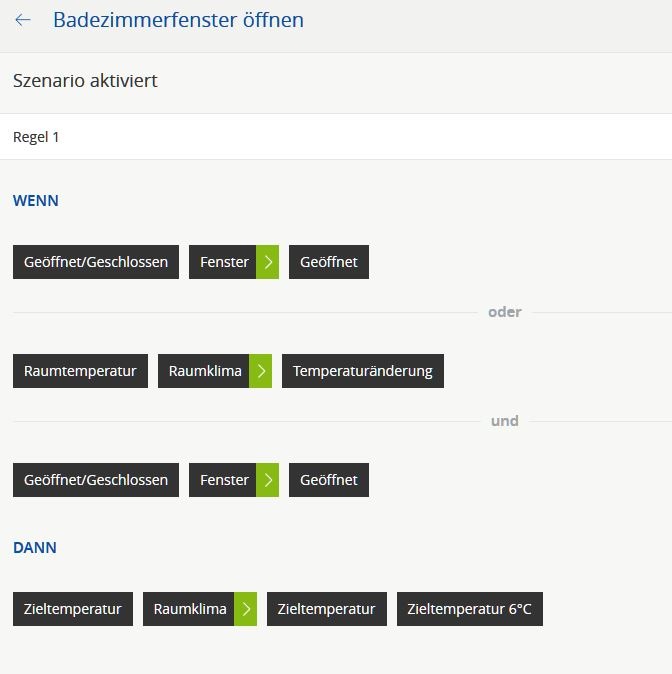Click Raumklima label in the DANN action
This screenshot has height=674, width=672.
click(x=190, y=609)
